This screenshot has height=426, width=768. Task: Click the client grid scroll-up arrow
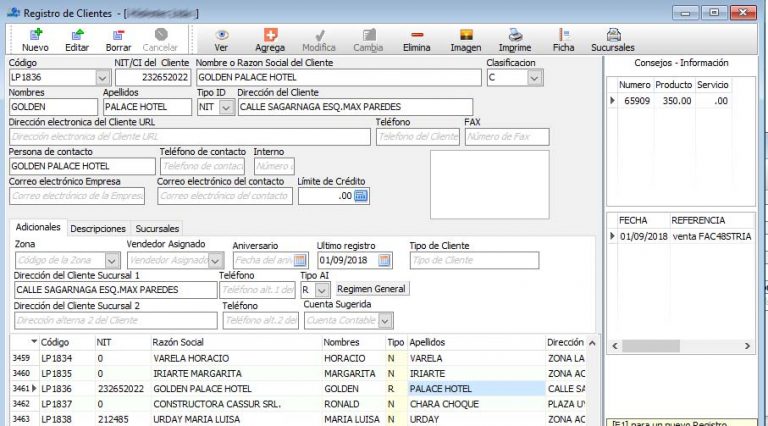(592, 343)
